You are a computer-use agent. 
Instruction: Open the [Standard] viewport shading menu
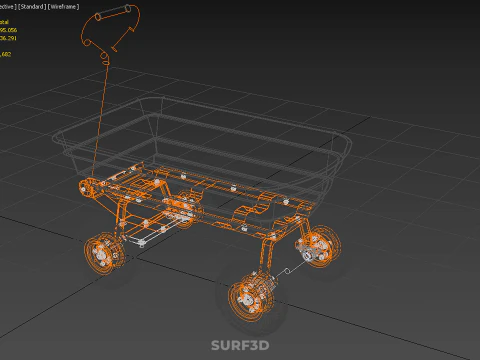point(32,7)
